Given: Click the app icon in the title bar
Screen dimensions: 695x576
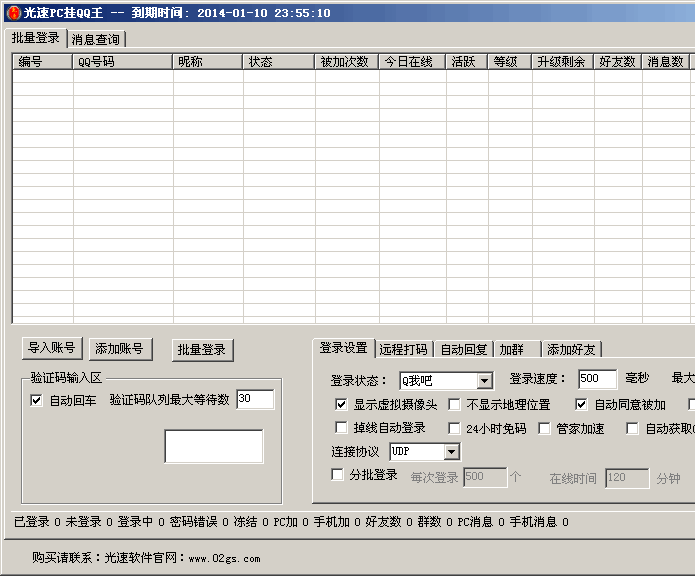Looking at the screenshot, I should 13,13.
